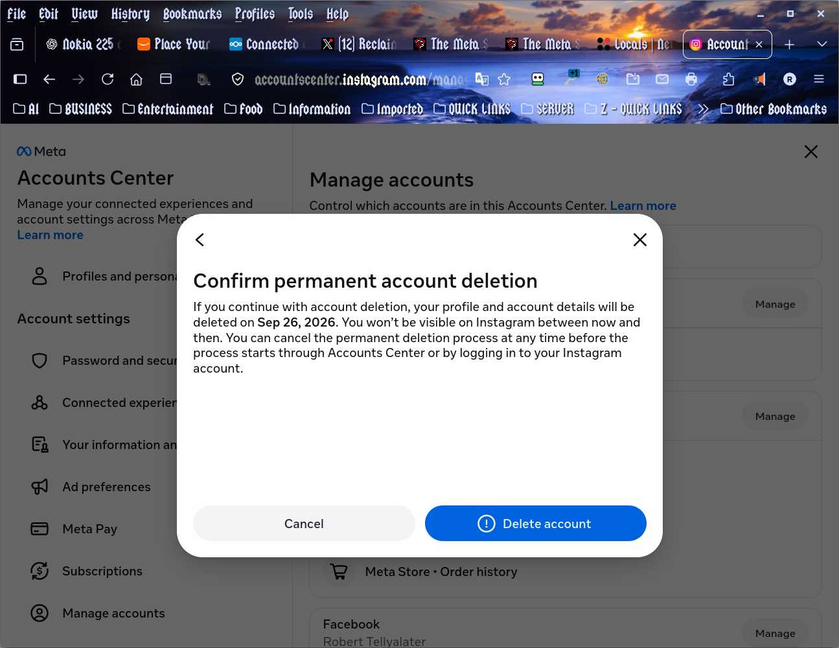839x648 pixels.
Task: Go to the browser home page
Action: point(136,80)
